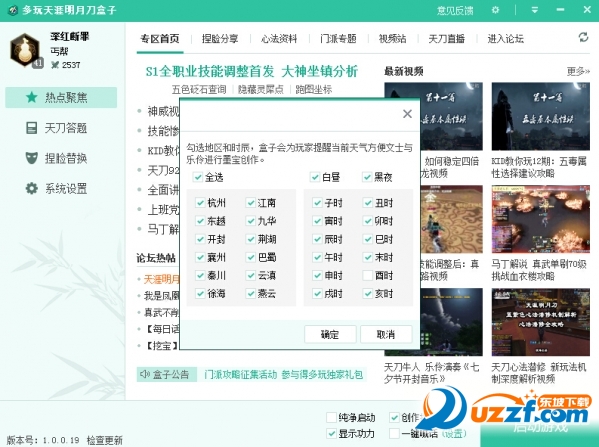
Task: Open the 进入论坛 tab
Action: point(505,39)
